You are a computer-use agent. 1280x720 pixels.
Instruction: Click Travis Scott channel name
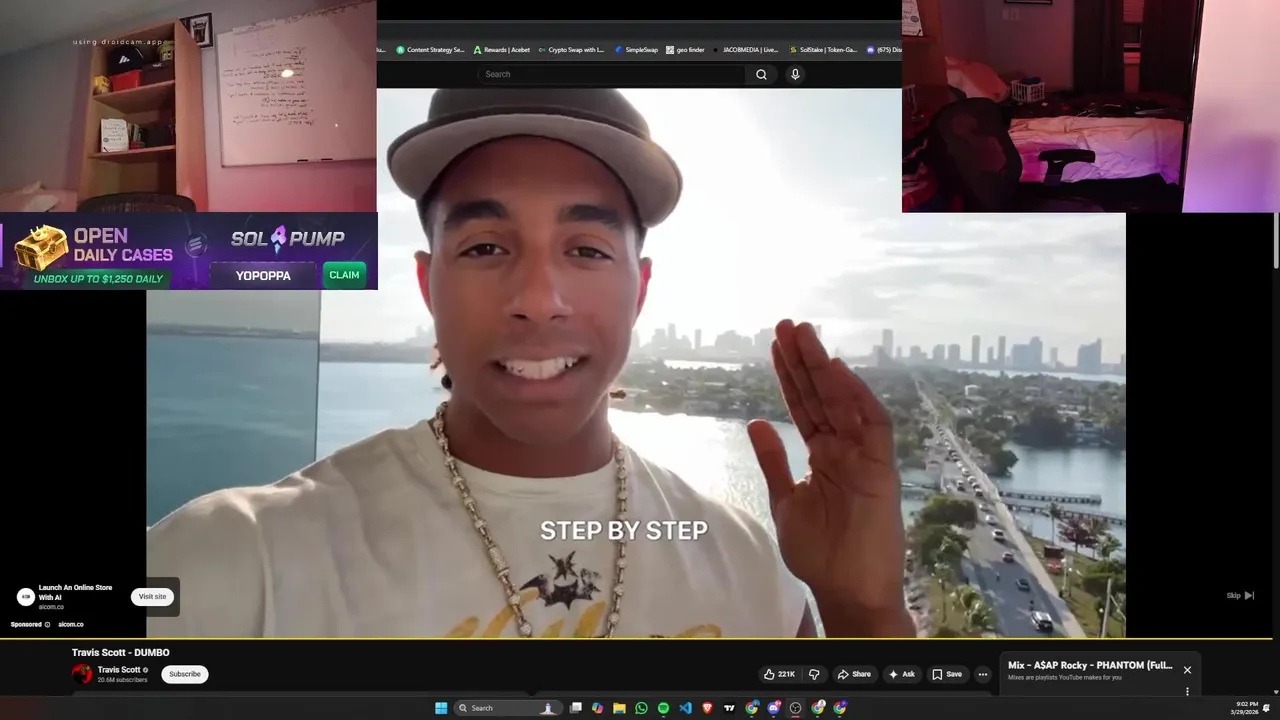coord(119,669)
